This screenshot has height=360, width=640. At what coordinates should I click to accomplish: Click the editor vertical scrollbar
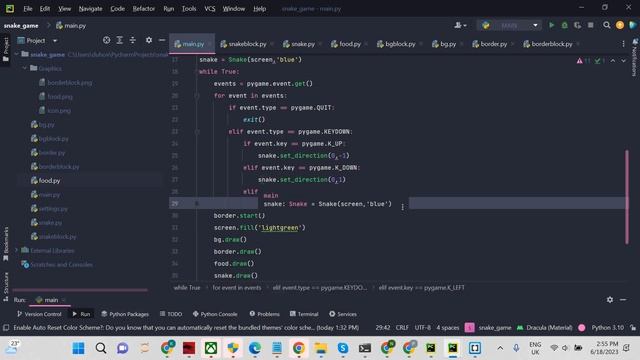(x=627, y=197)
